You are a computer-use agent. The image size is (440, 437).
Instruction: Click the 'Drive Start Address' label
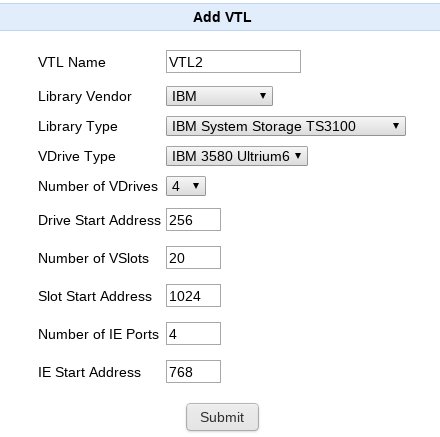[99, 220]
